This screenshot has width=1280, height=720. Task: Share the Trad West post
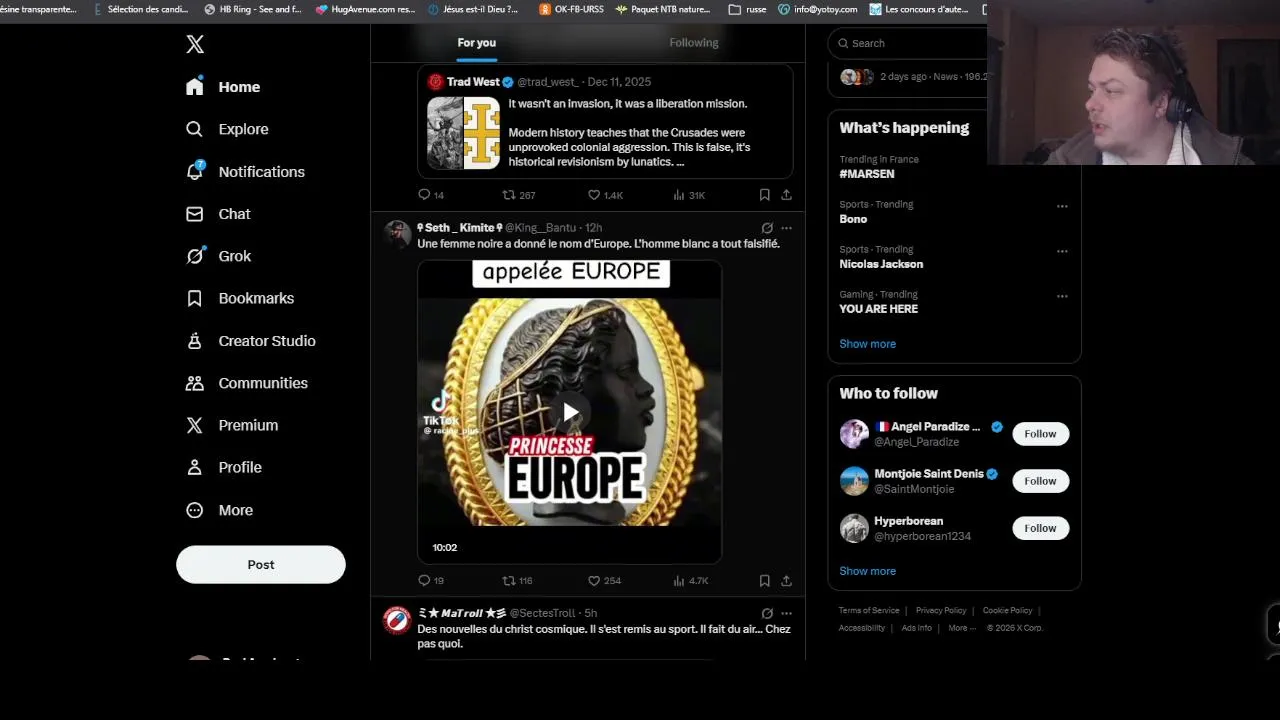pos(786,195)
